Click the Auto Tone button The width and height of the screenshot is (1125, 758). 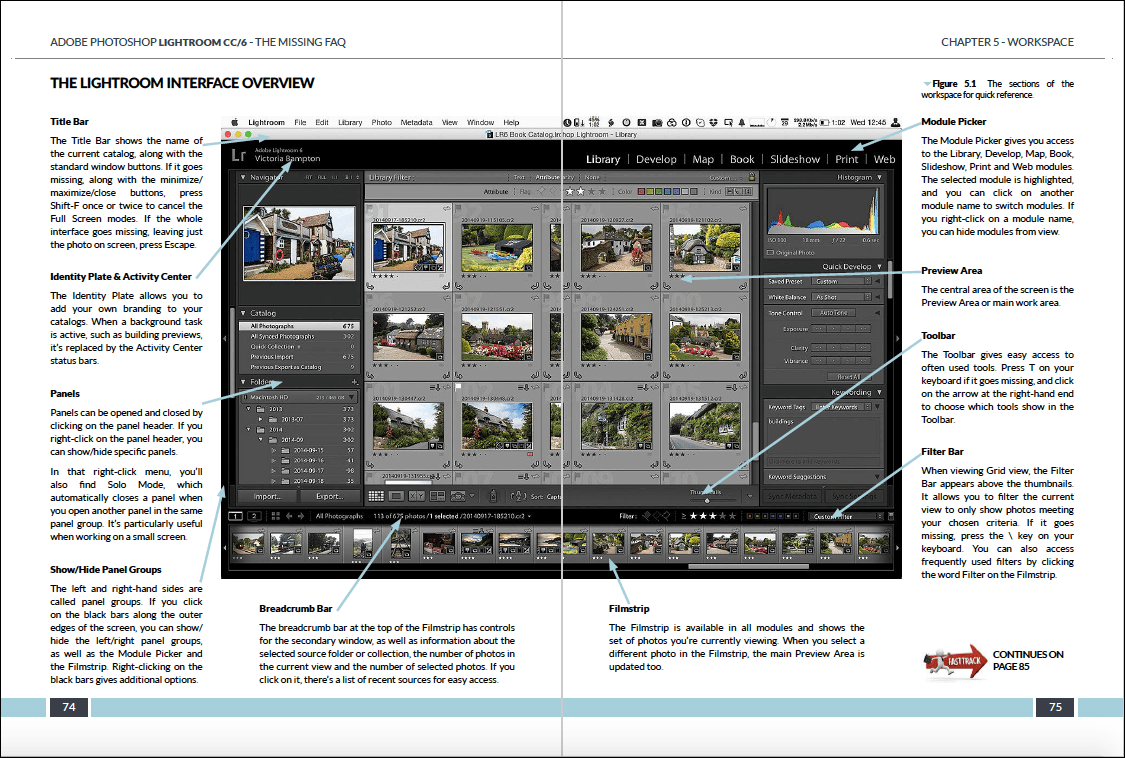coord(833,313)
